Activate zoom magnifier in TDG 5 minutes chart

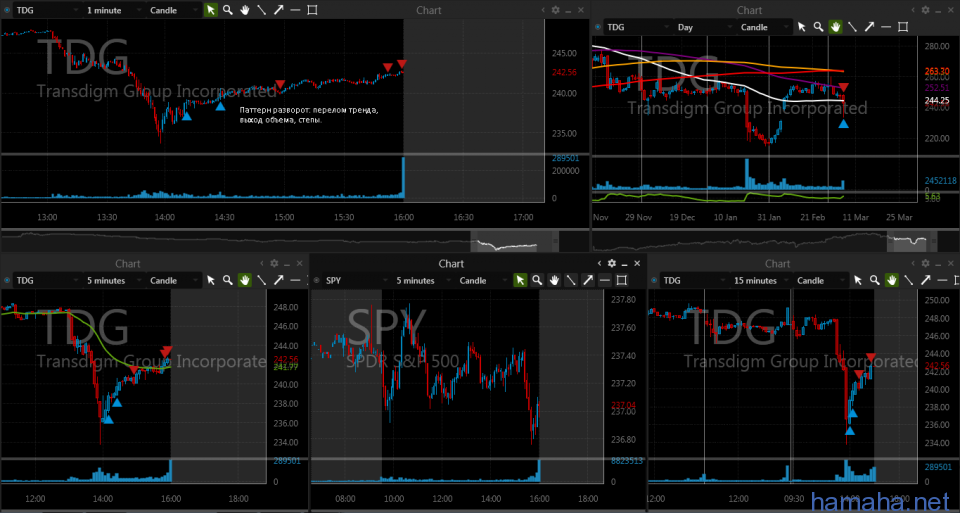point(228,280)
